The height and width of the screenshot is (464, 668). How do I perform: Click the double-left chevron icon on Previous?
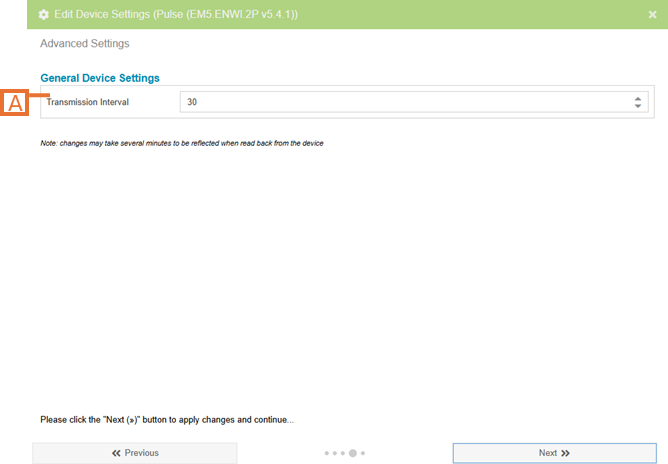click(x=116, y=453)
